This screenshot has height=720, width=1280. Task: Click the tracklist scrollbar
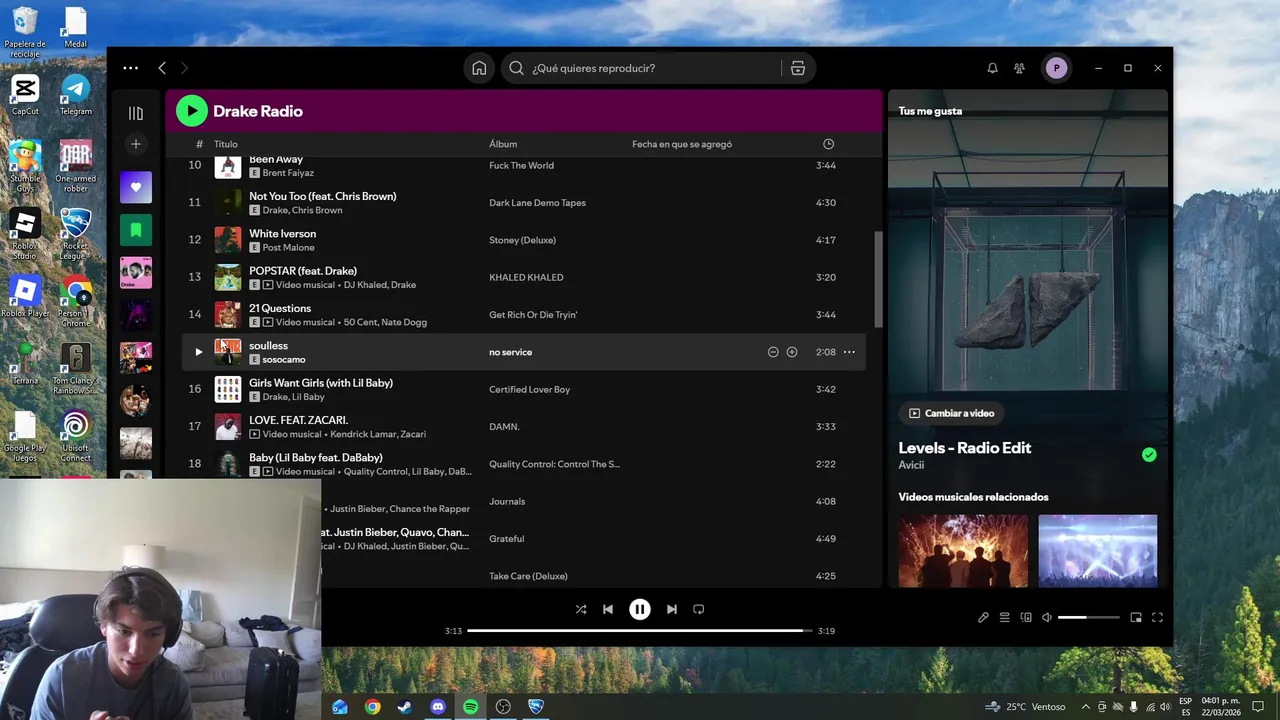pyautogui.click(x=878, y=280)
